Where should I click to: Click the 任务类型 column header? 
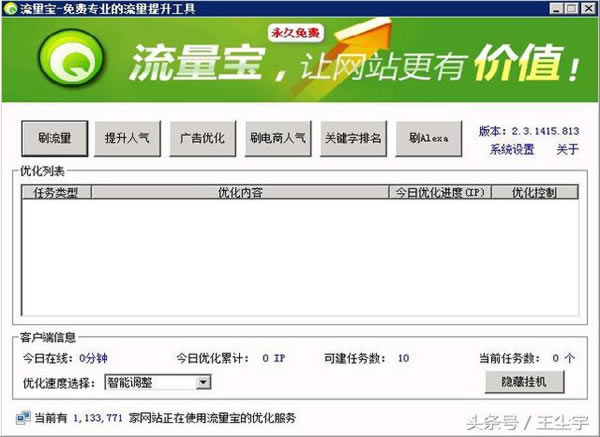click(x=56, y=192)
